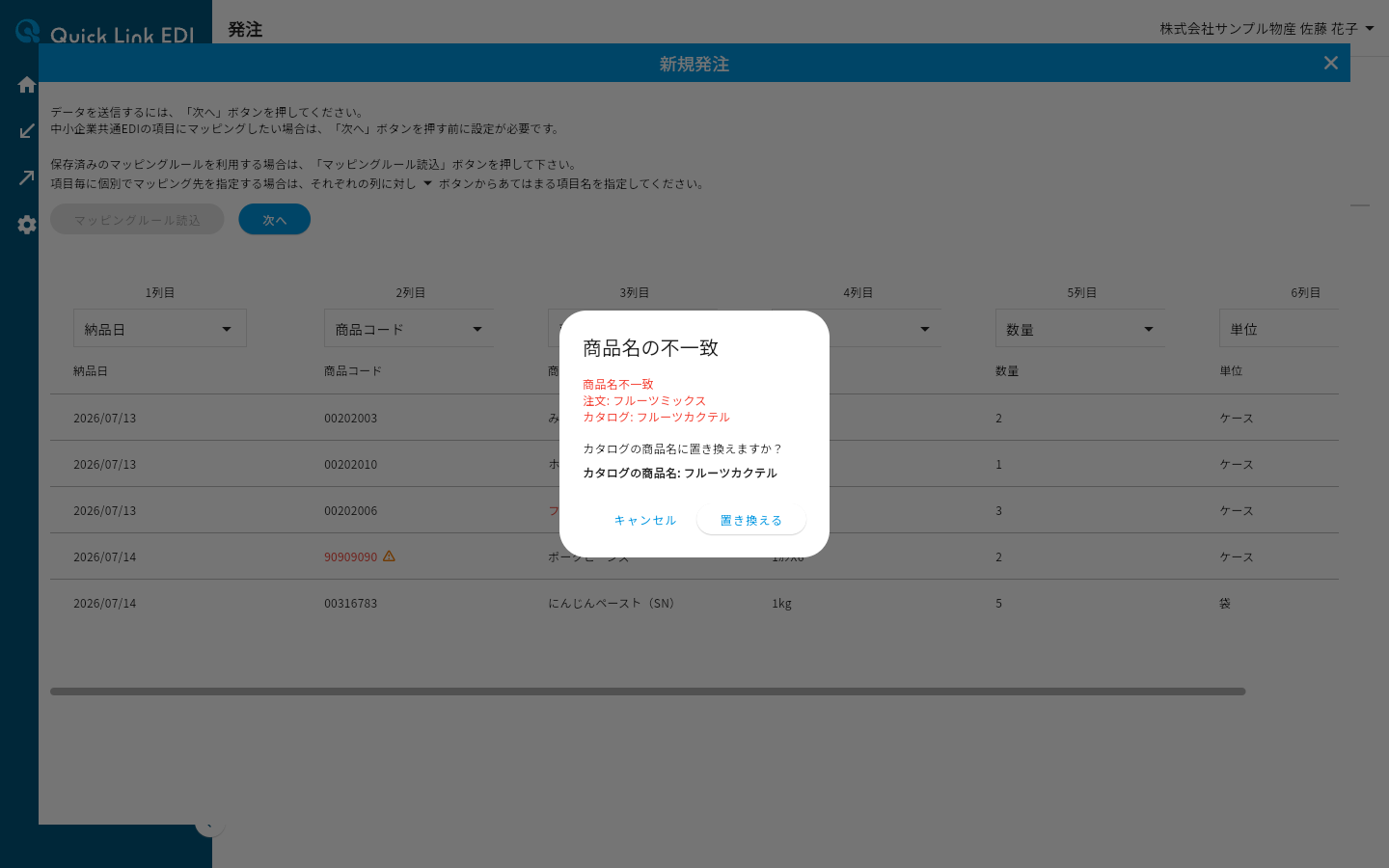Collapse the sidebar with the chevron button
Screen dimensions: 1389x868
click(x=209, y=826)
